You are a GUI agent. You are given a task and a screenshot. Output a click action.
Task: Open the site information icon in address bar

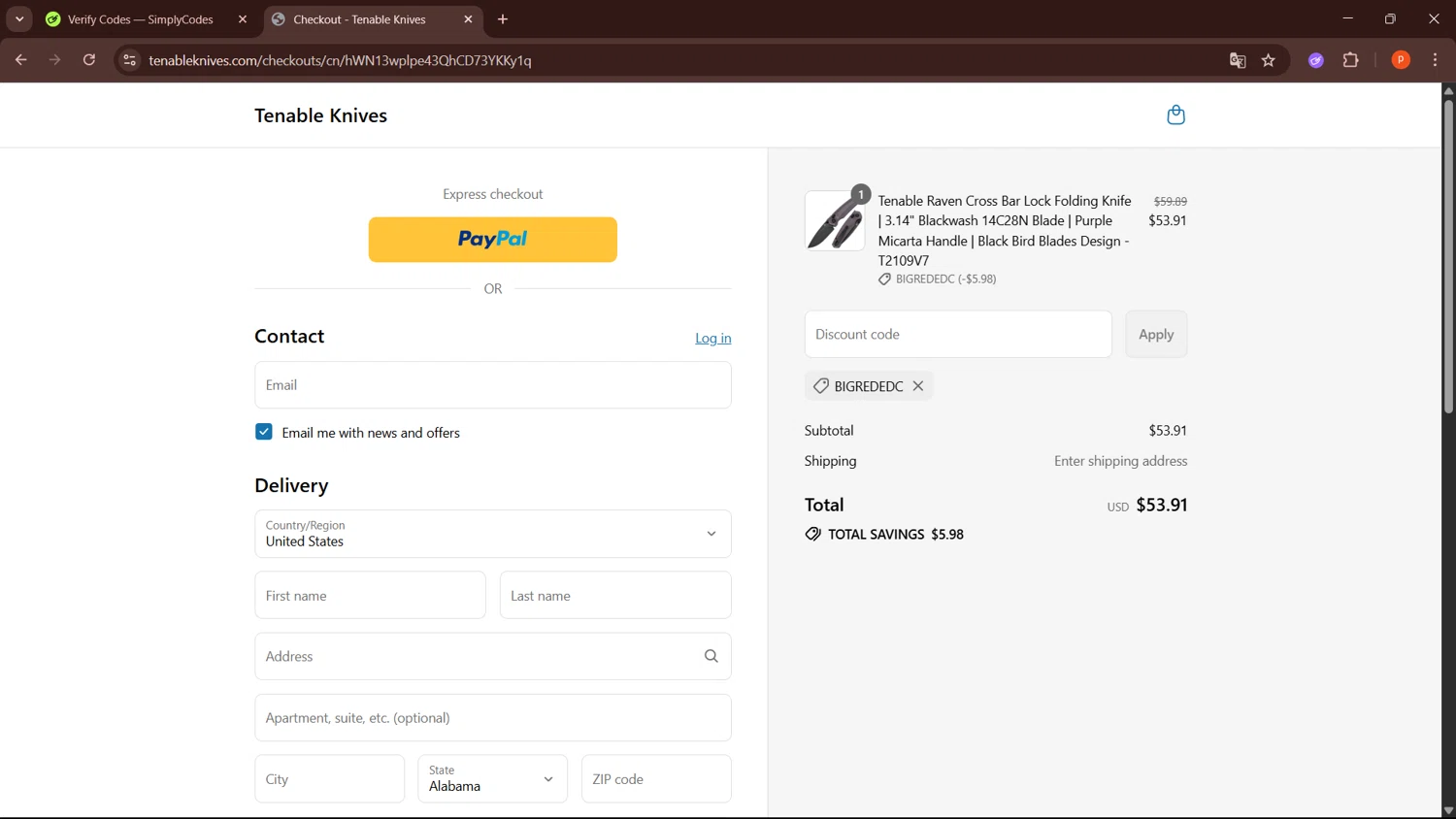pyautogui.click(x=129, y=60)
